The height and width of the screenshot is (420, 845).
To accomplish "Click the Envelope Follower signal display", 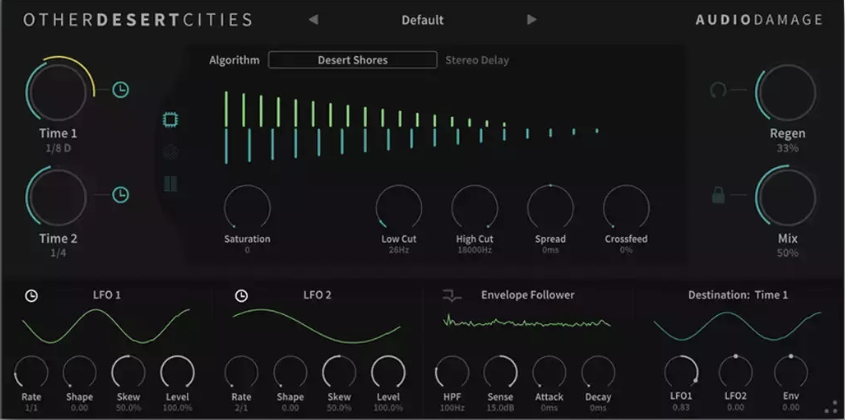I will click(527, 322).
